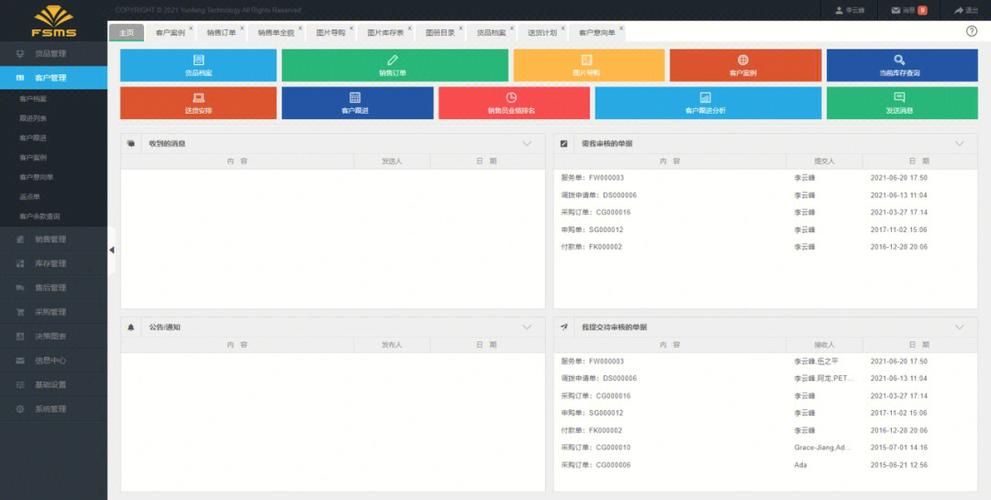Switch to the 图片库存表 tab

(386, 33)
